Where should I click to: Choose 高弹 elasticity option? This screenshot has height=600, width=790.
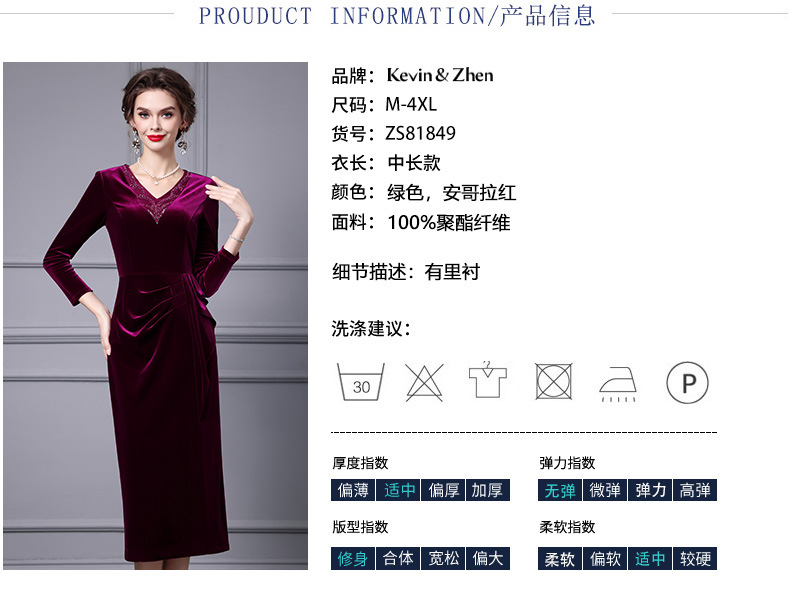(x=695, y=490)
